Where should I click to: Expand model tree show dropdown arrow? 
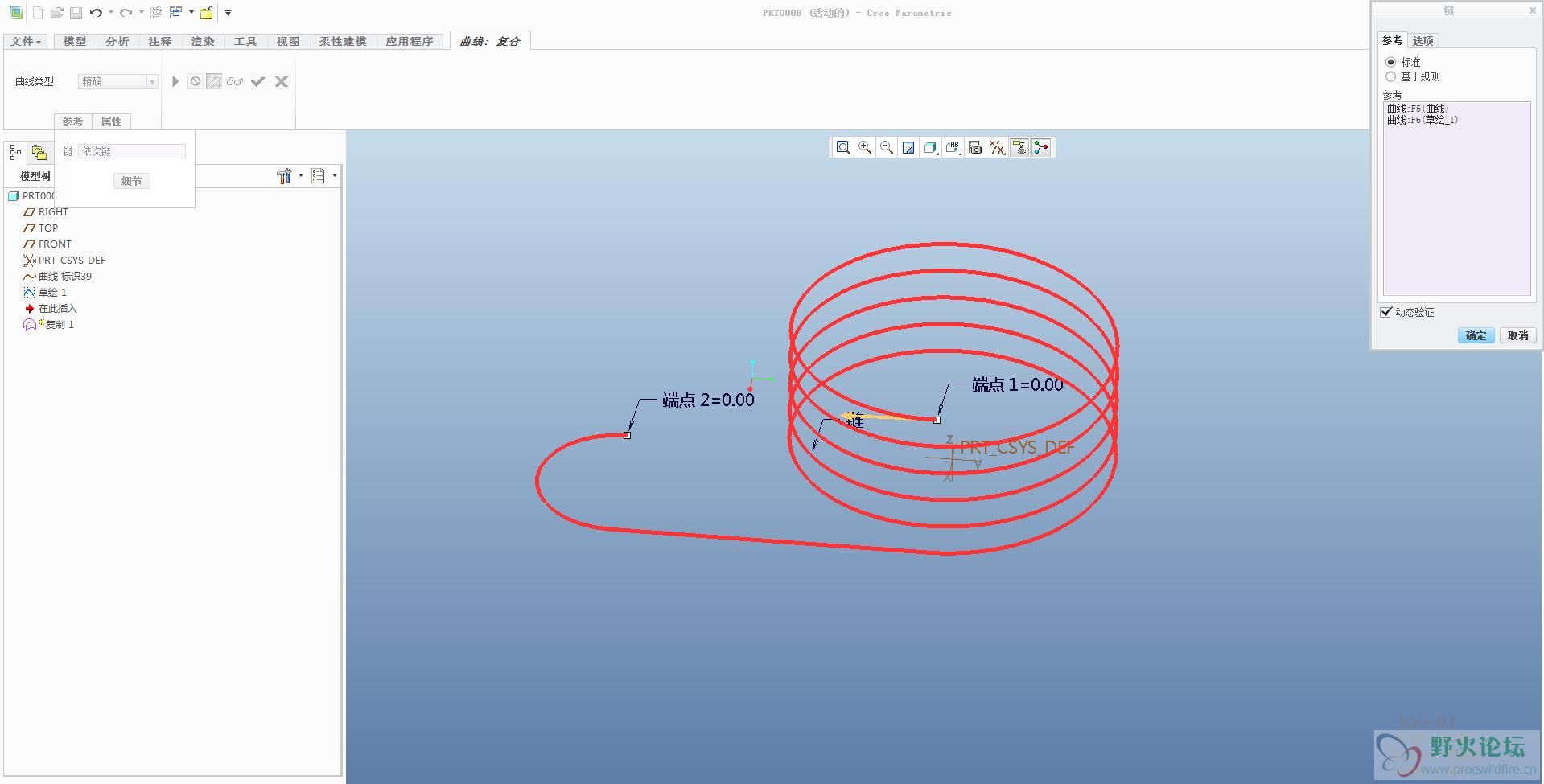pyautogui.click(x=335, y=175)
